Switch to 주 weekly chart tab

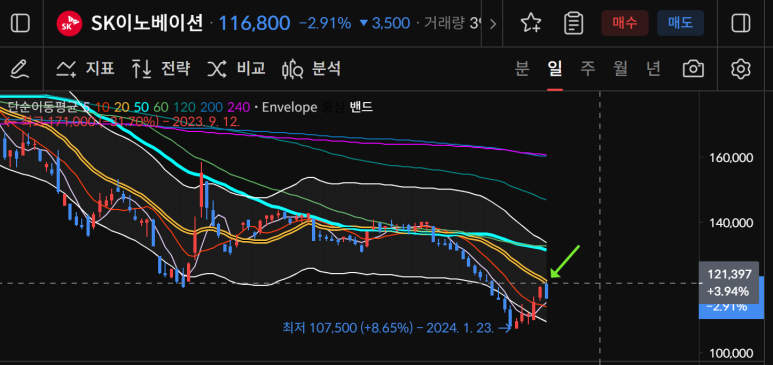588,69
